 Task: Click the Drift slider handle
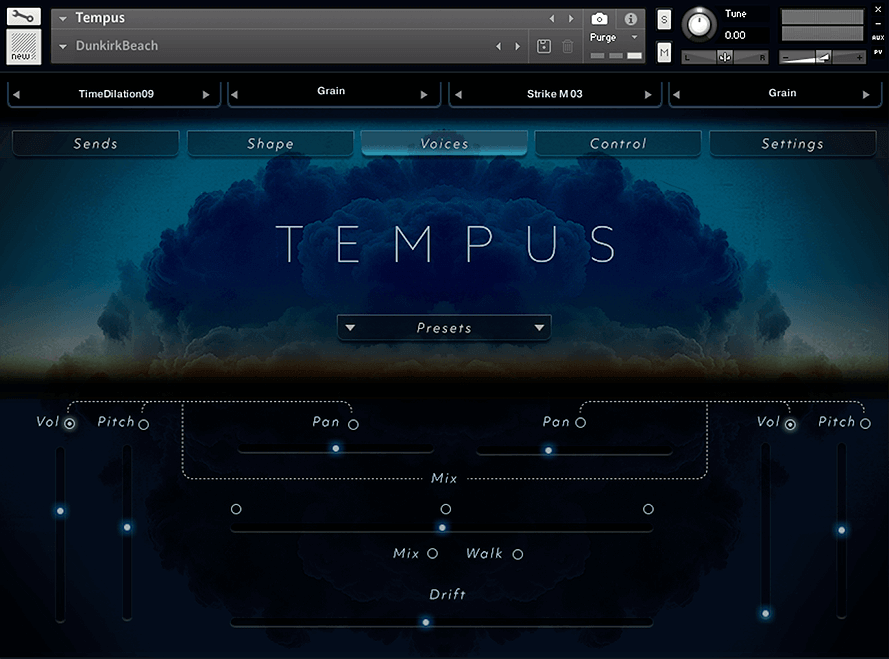point(425,622)
